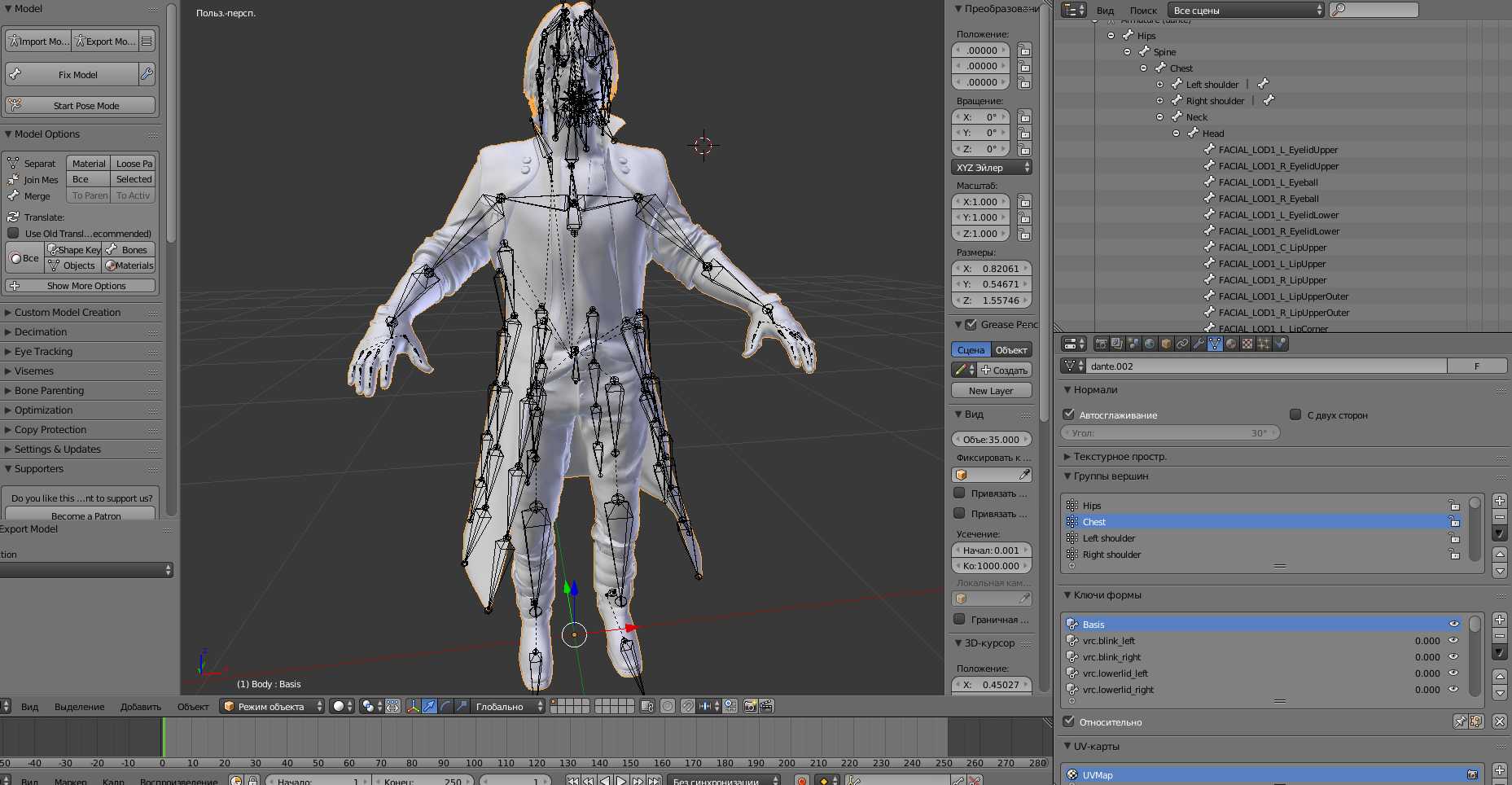Screen dimensions: 1512x785
Task: Open the Добавить menu in 3D view header
Action: [140, 707]
